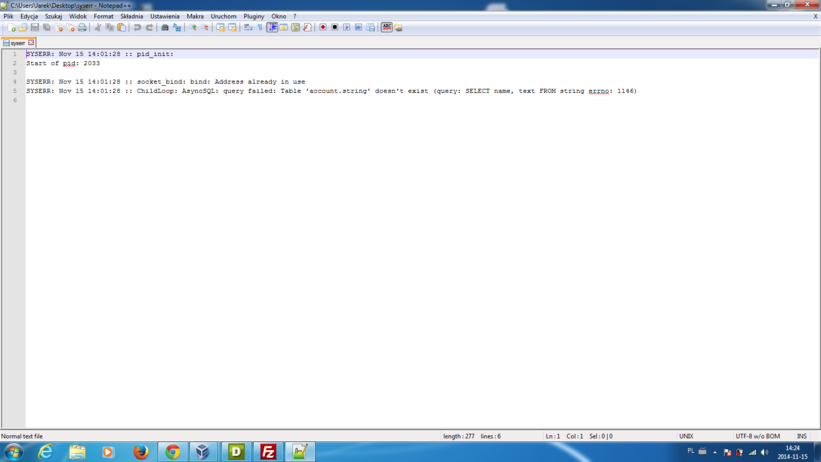
Task: Open the Szukaj menu
Action: [x=53, y=16]
